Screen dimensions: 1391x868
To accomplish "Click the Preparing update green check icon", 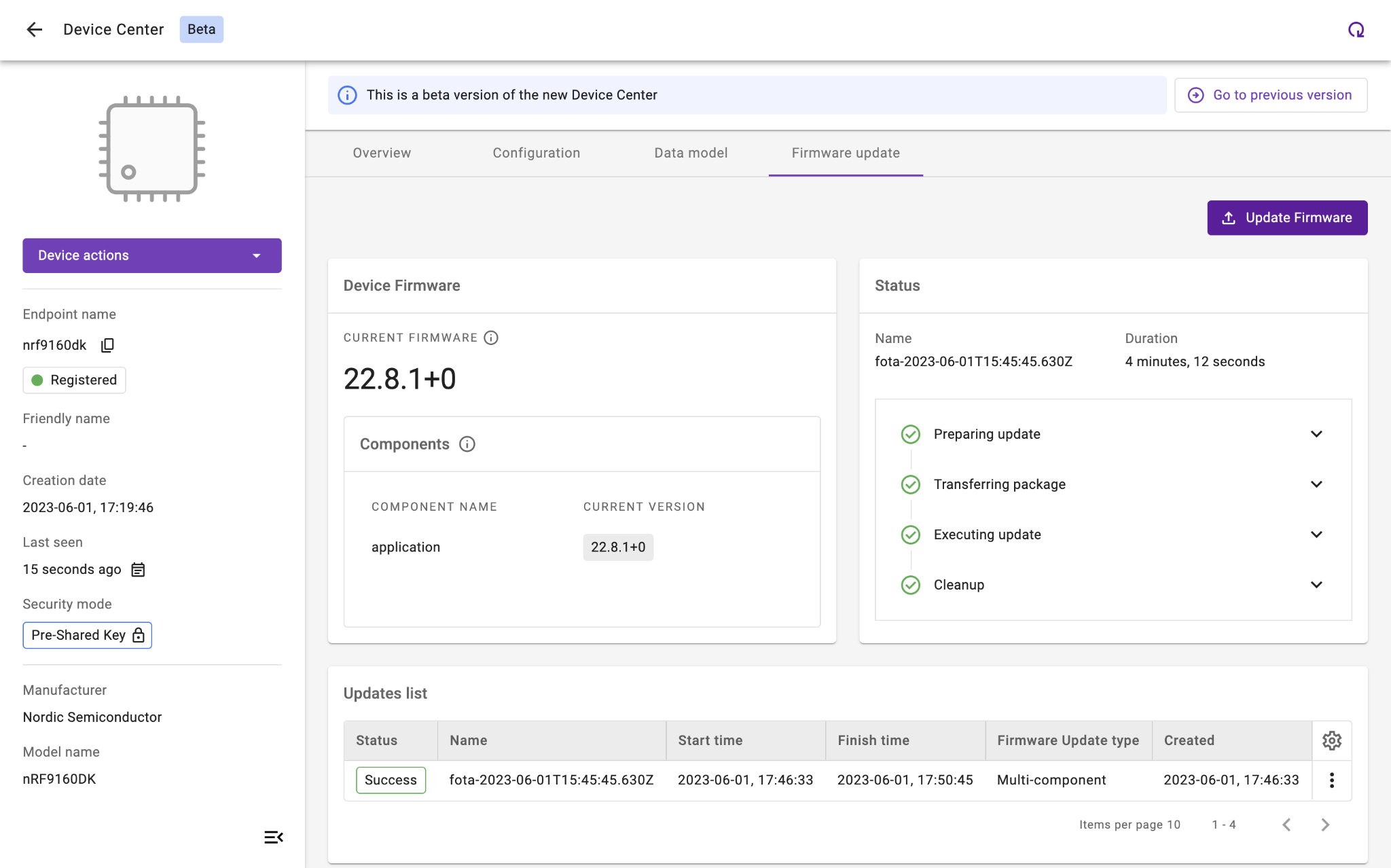I will 910,434.
